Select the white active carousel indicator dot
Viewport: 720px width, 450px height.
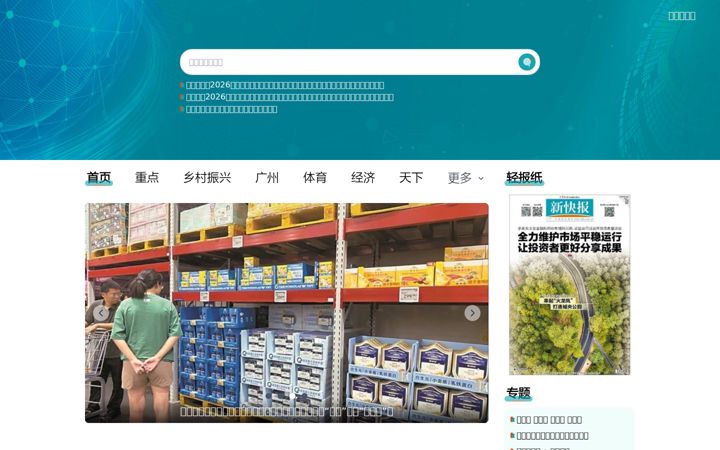292,396
